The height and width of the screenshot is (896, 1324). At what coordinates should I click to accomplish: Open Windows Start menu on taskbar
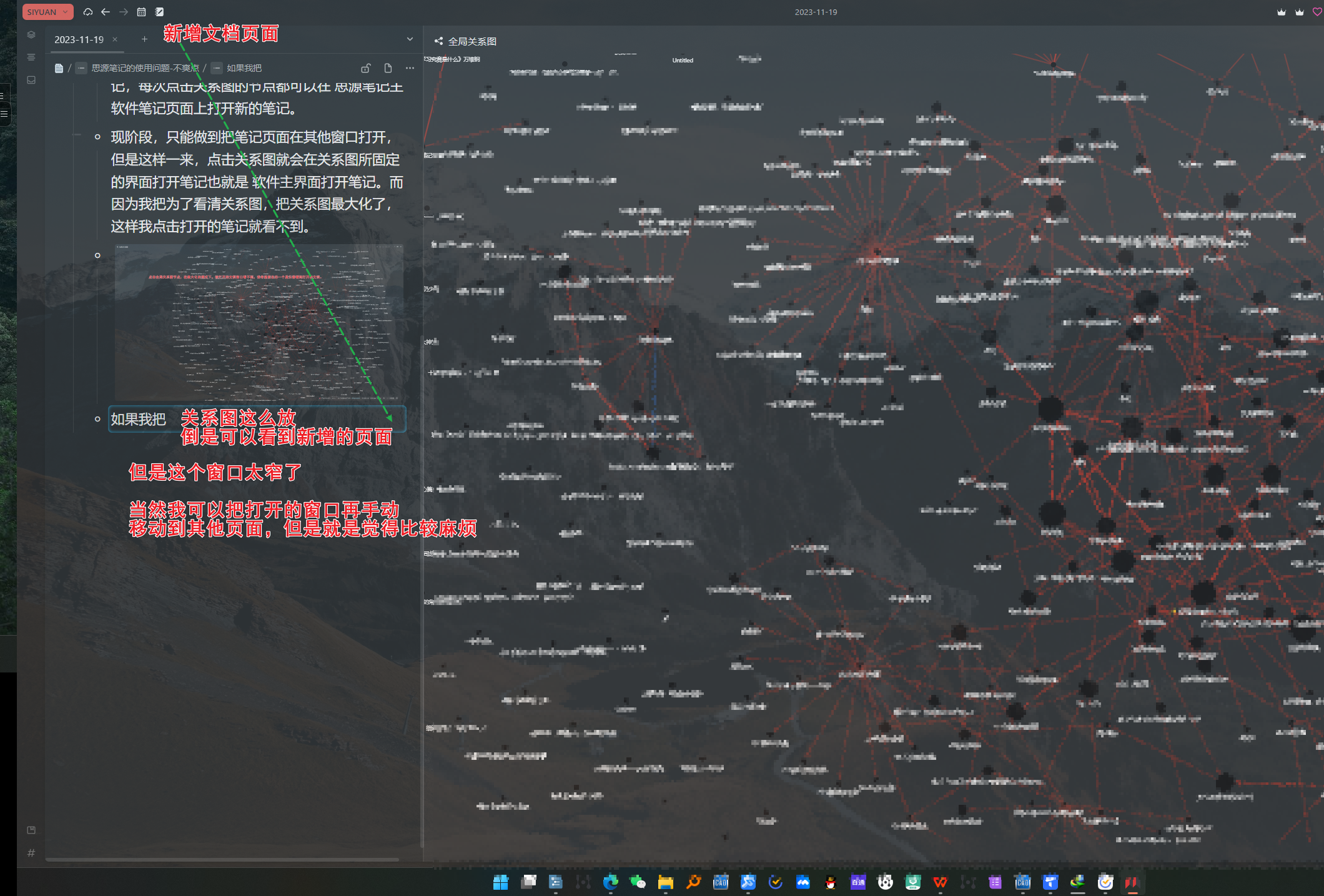pos(500,882)
